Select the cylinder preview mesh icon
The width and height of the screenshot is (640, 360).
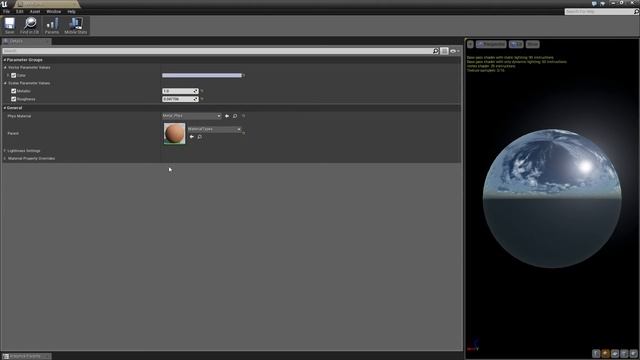tap(596, 353)
